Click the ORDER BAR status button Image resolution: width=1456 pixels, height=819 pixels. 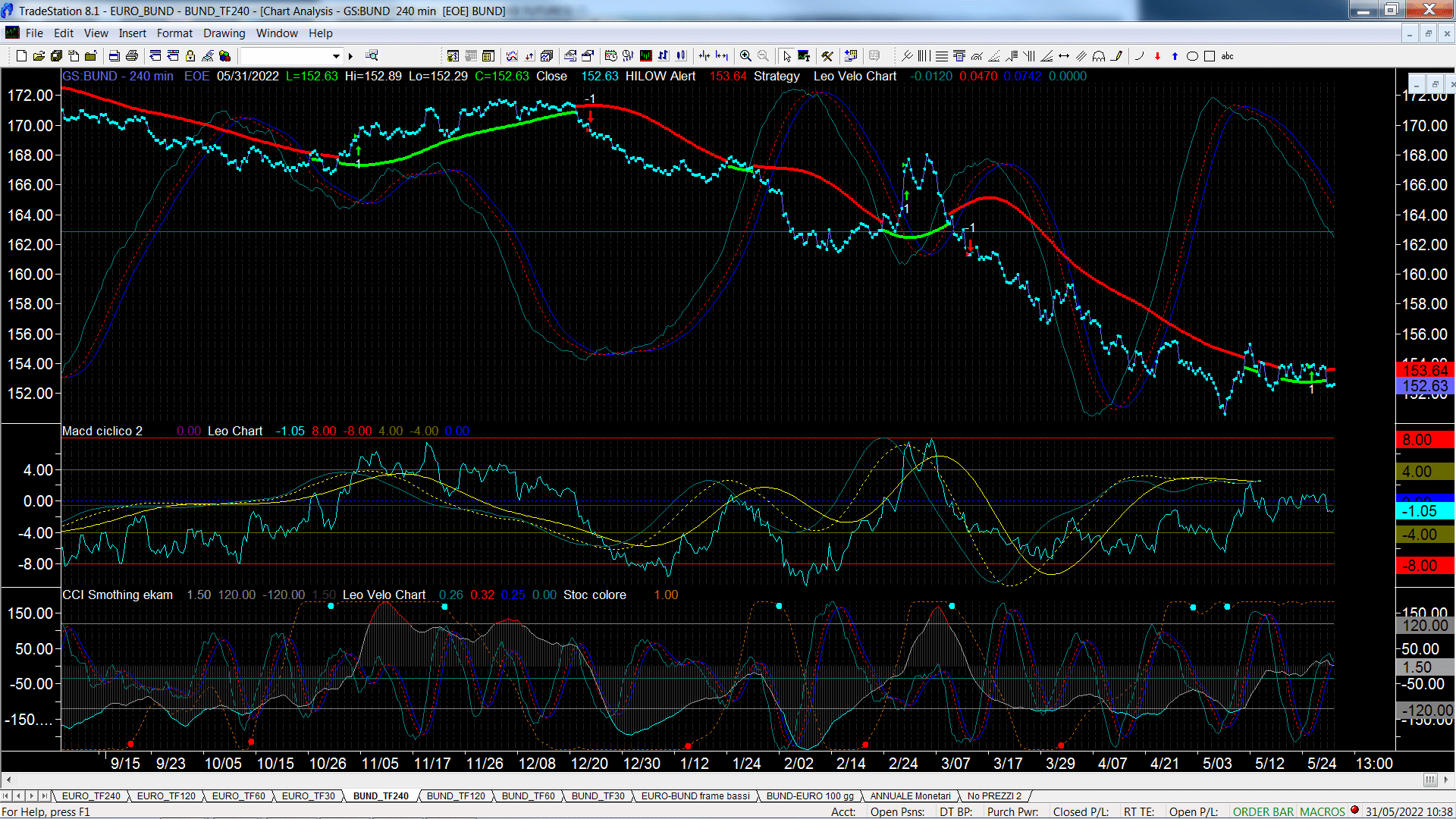[x=1263, y=811]
